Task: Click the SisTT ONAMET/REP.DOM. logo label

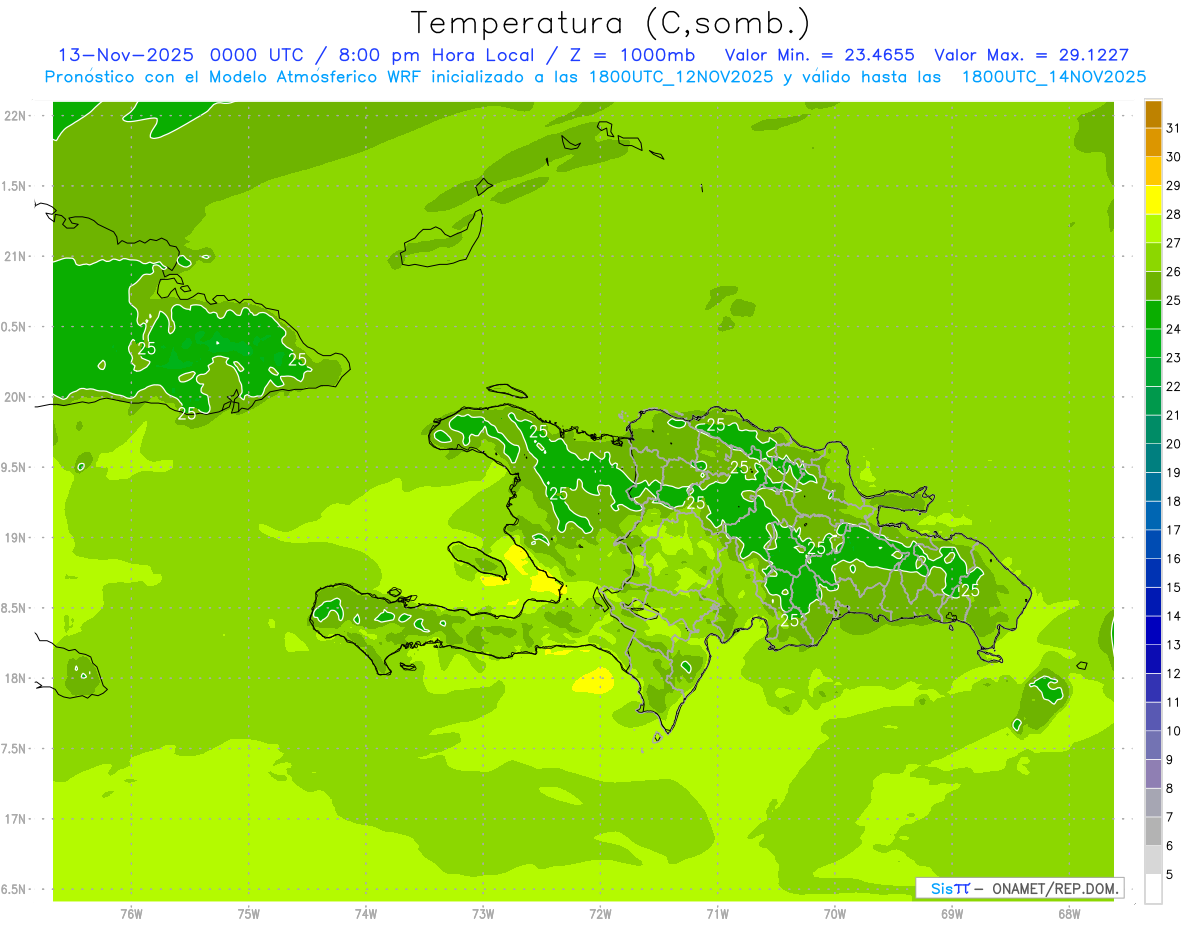Action: click(x=1019, y=888)
